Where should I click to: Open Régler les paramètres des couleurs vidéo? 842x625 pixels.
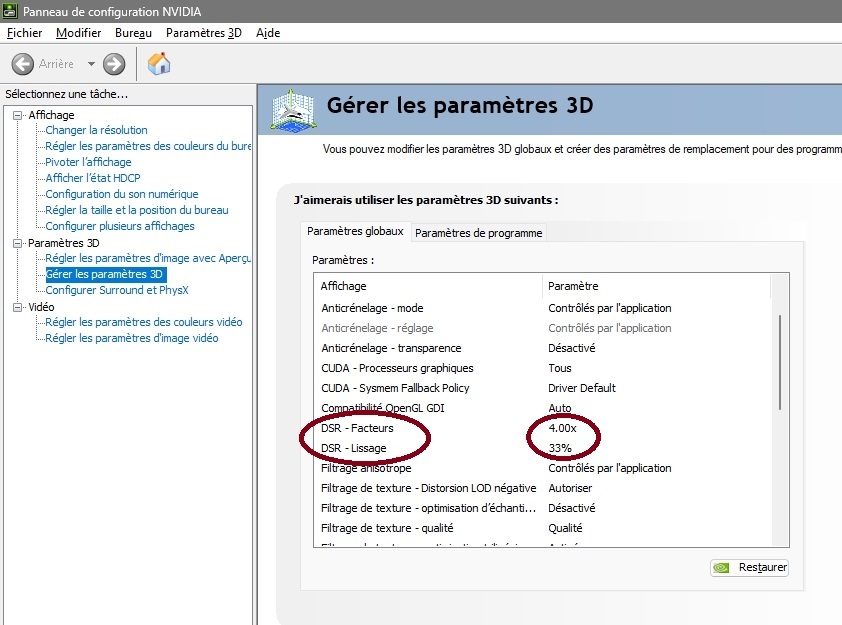point(144,322)
